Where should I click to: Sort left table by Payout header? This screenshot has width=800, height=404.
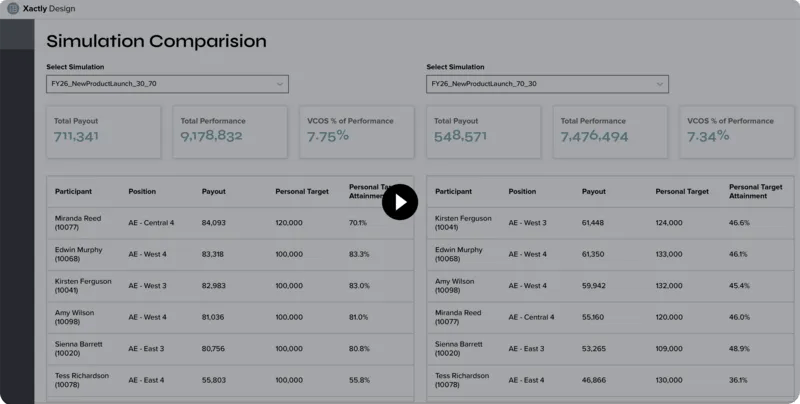pyautogui.click(x=214, y=191)
